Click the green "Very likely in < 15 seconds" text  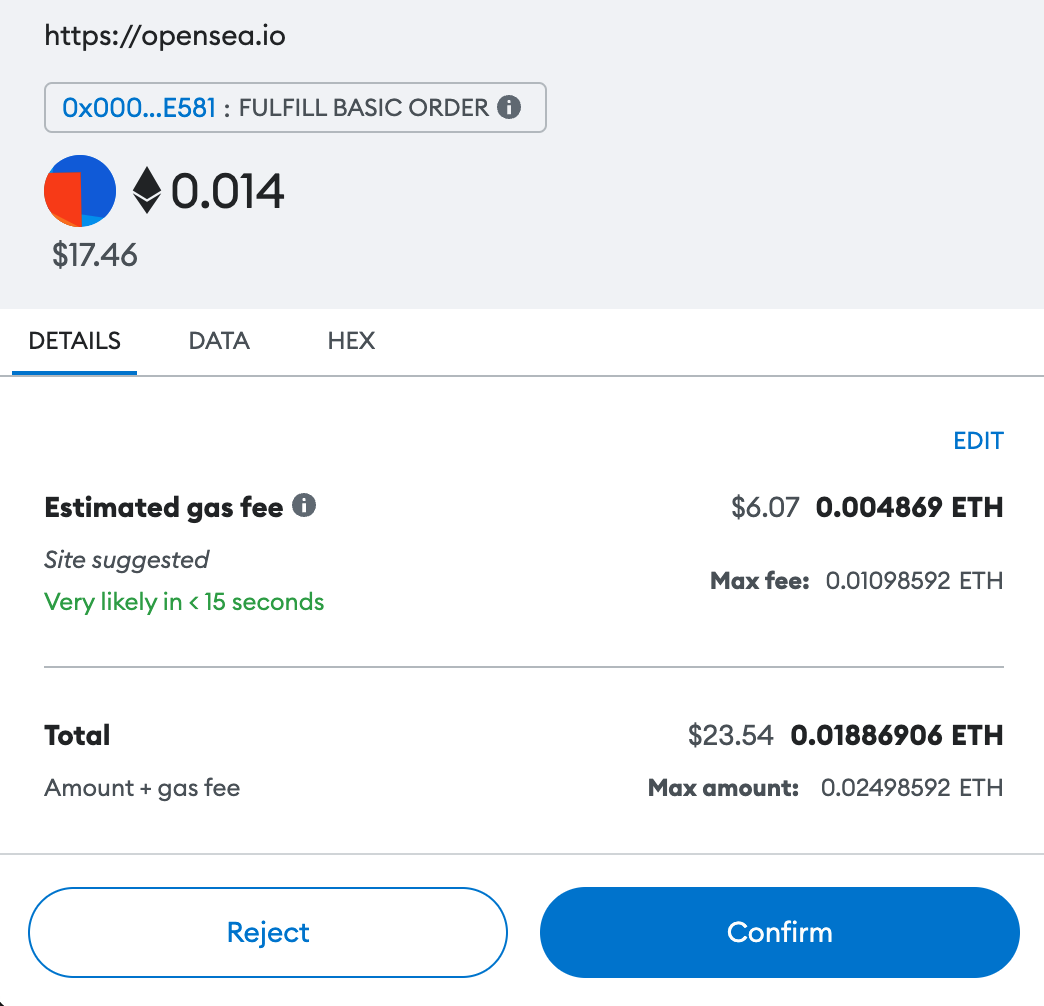(x=184, y=602)
